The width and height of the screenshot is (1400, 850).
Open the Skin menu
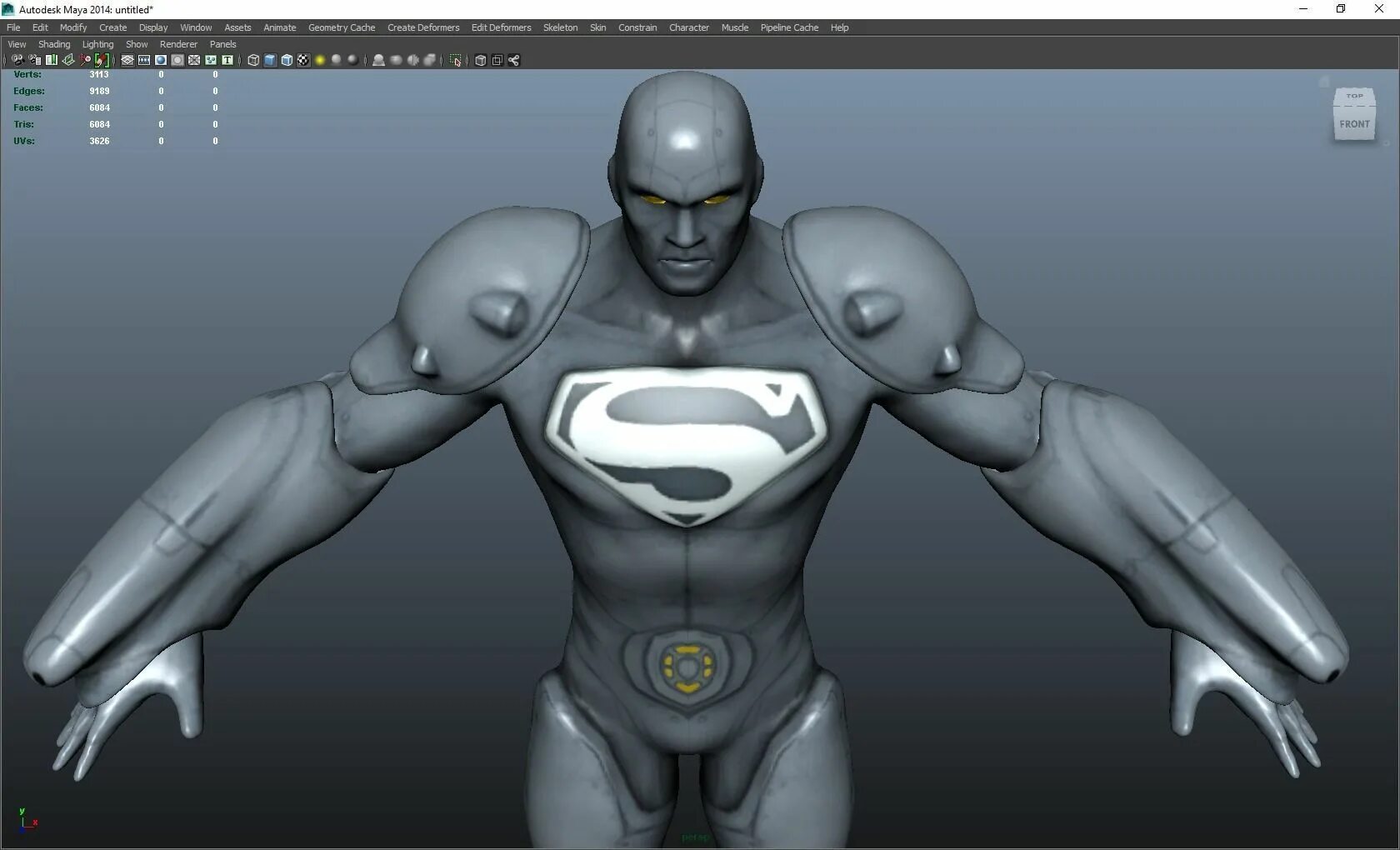598,27
